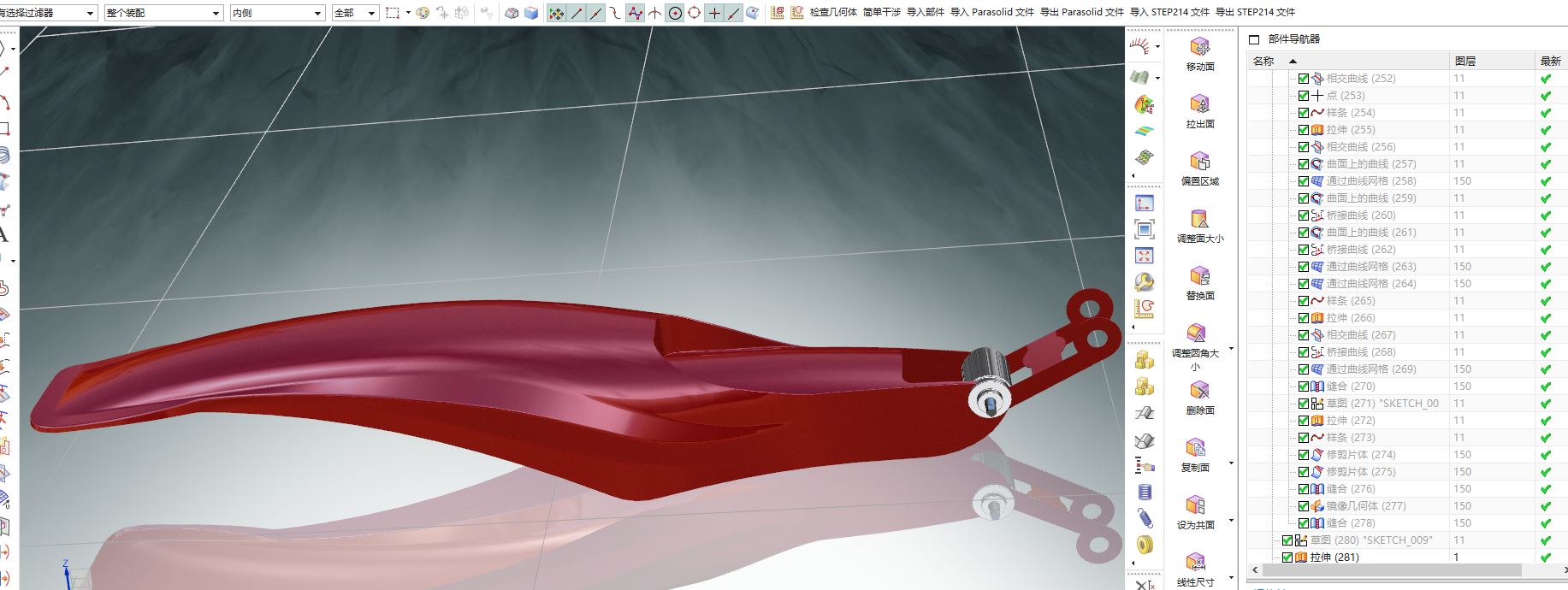Screen dimensions: 1568x590
Task: Toggle the point on face snap icon
Action: [x=753, y=13]
